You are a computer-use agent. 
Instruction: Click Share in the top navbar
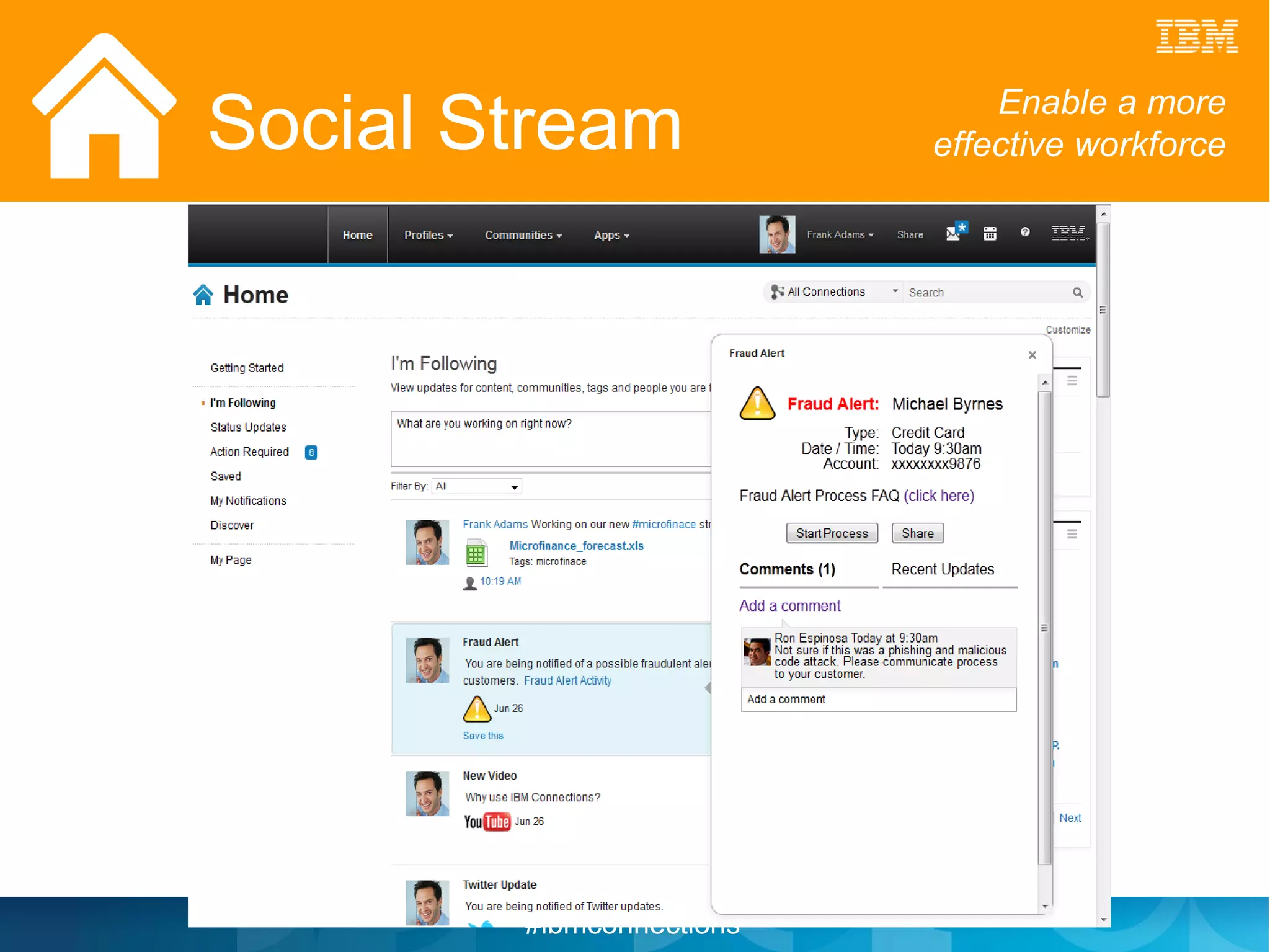(x=910, y=234)
